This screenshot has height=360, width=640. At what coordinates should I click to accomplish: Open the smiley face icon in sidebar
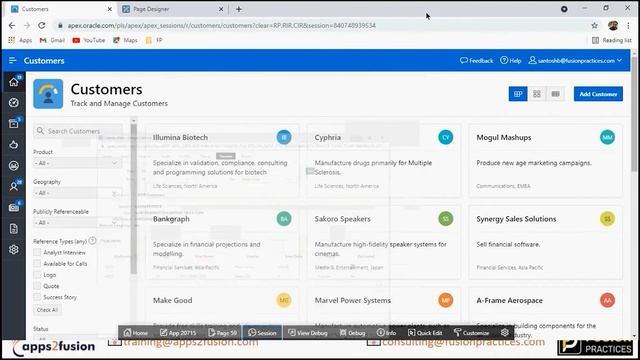(x=13, y=165)
